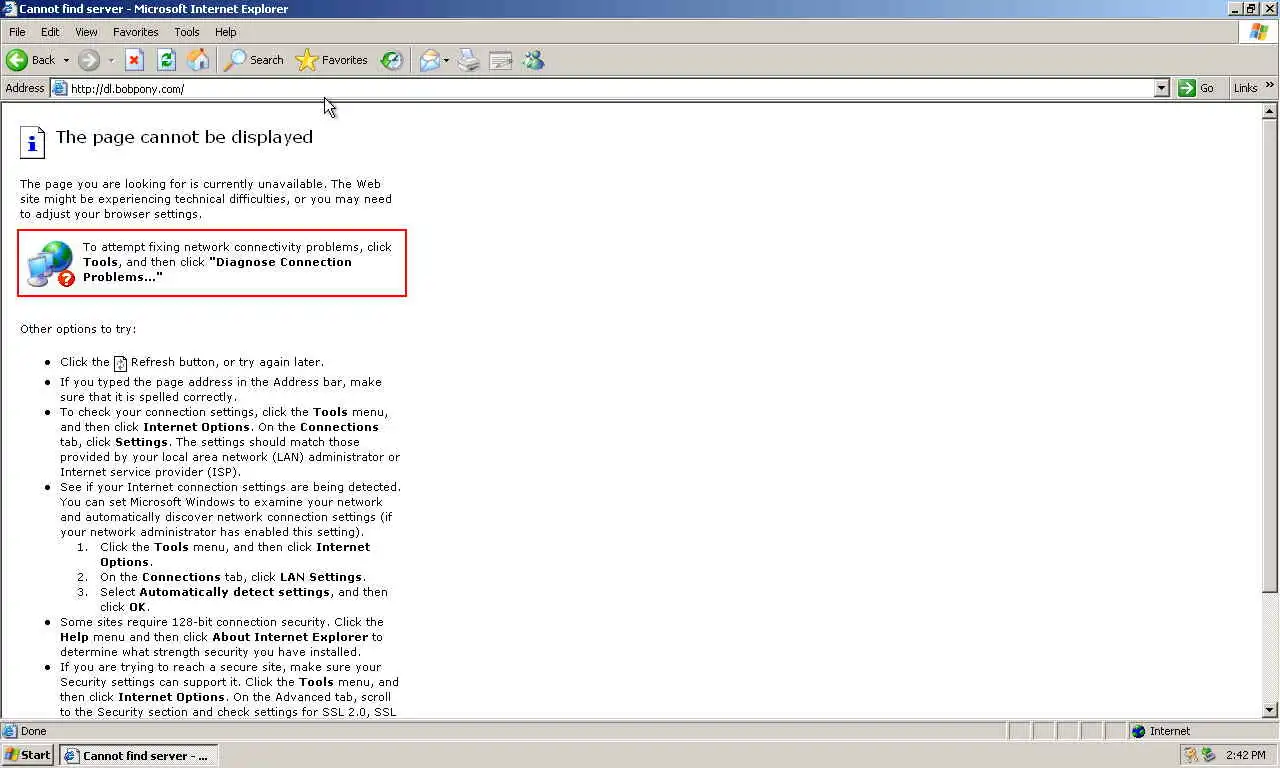
Task: Click 'About Internet Explorer' bold text
Action: point(290,637)
